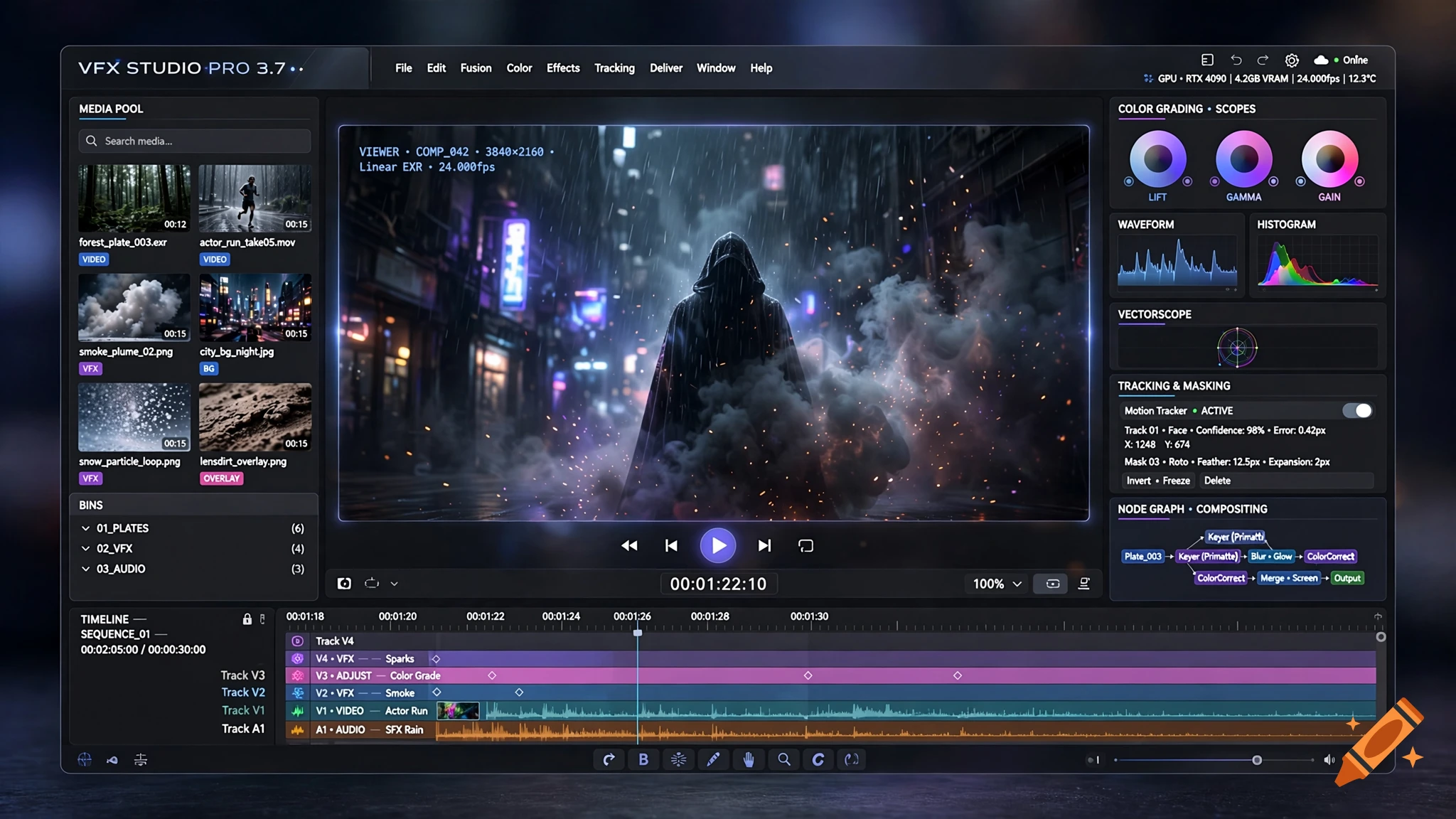Viewport: 1456px width, 819px height.
Task: Select the particle burst tool
Action: (x=678, y=759)
